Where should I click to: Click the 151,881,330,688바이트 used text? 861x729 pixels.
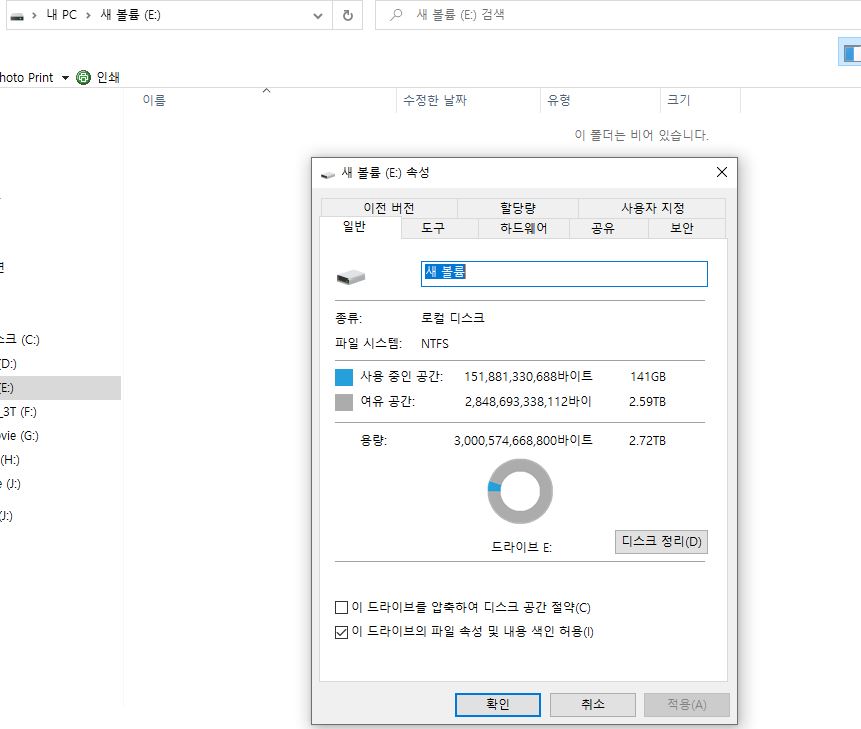pos(528,377)
